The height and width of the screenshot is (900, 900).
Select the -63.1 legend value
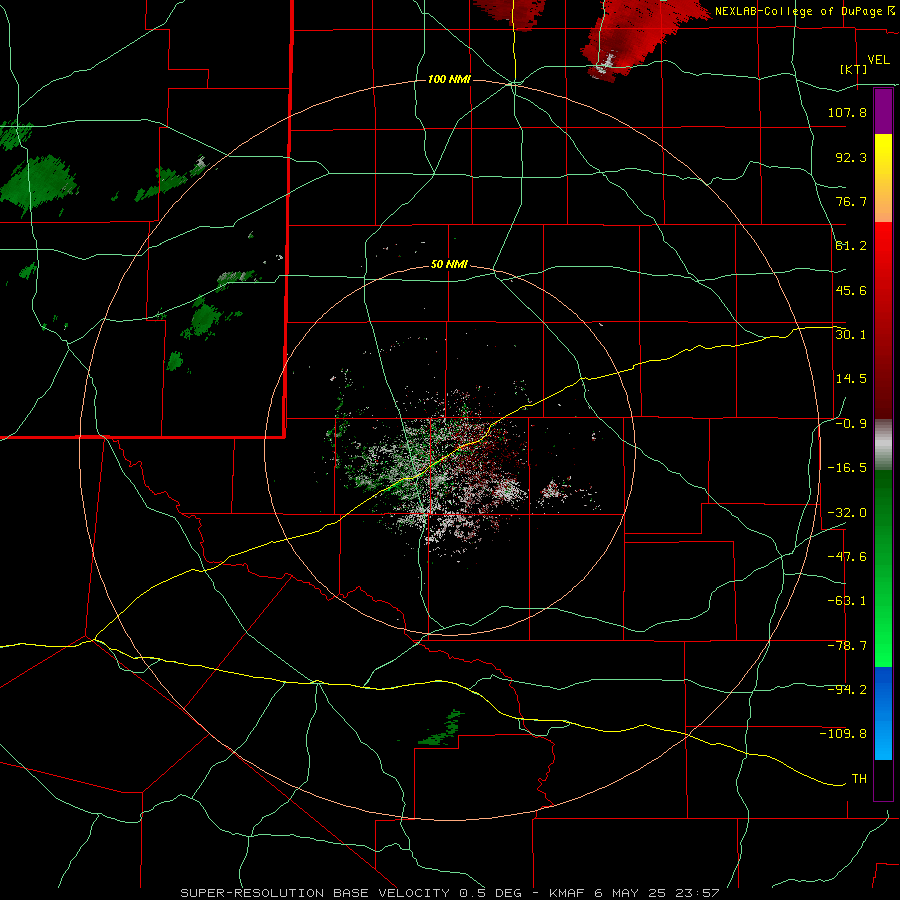click(x=847, y=601)
